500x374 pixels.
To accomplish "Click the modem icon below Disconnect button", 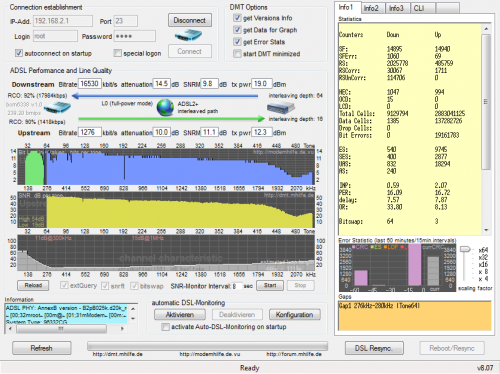I will pos(188,35).
